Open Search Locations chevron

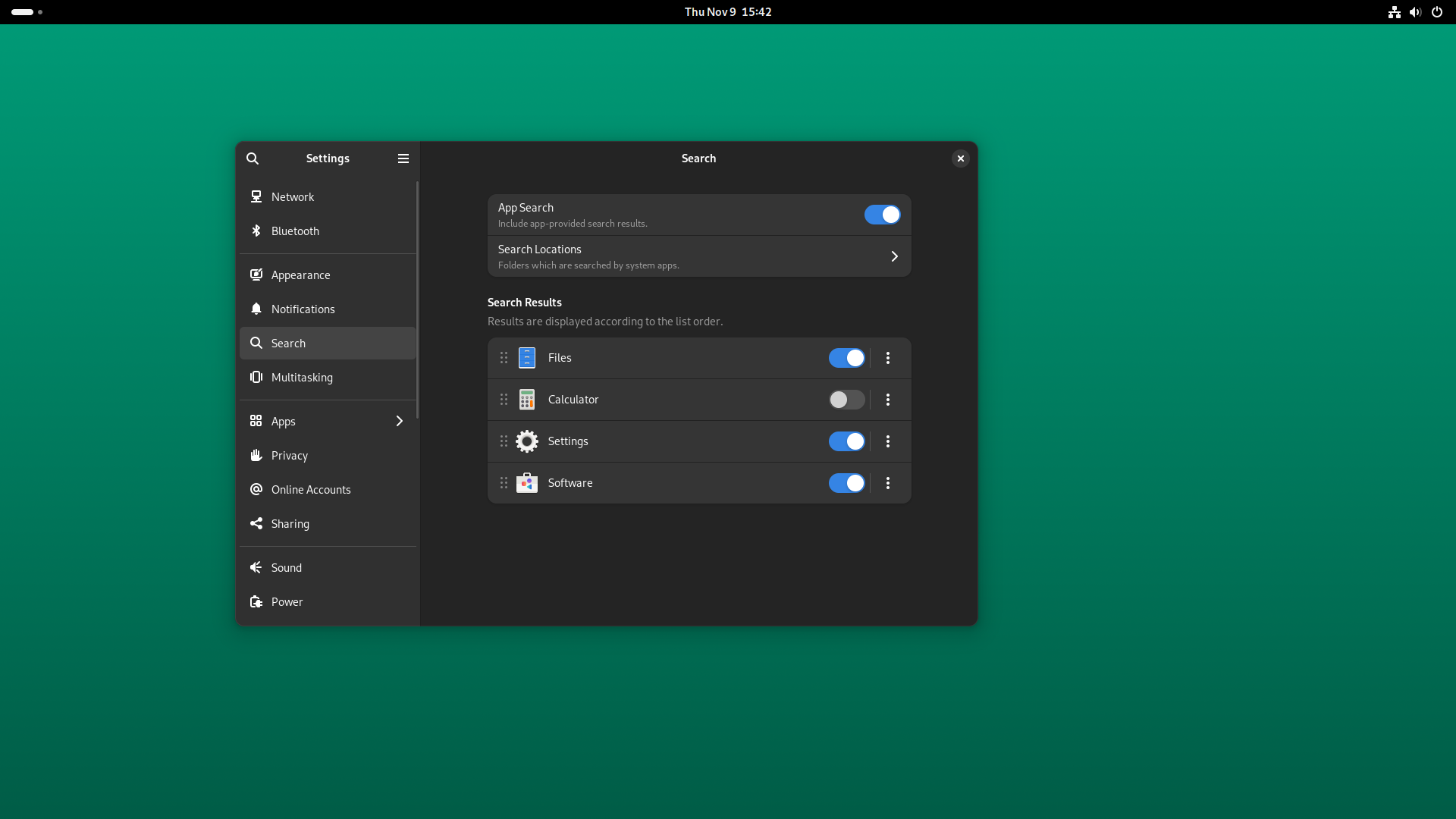pyautogui.click(x=895, y=256)
